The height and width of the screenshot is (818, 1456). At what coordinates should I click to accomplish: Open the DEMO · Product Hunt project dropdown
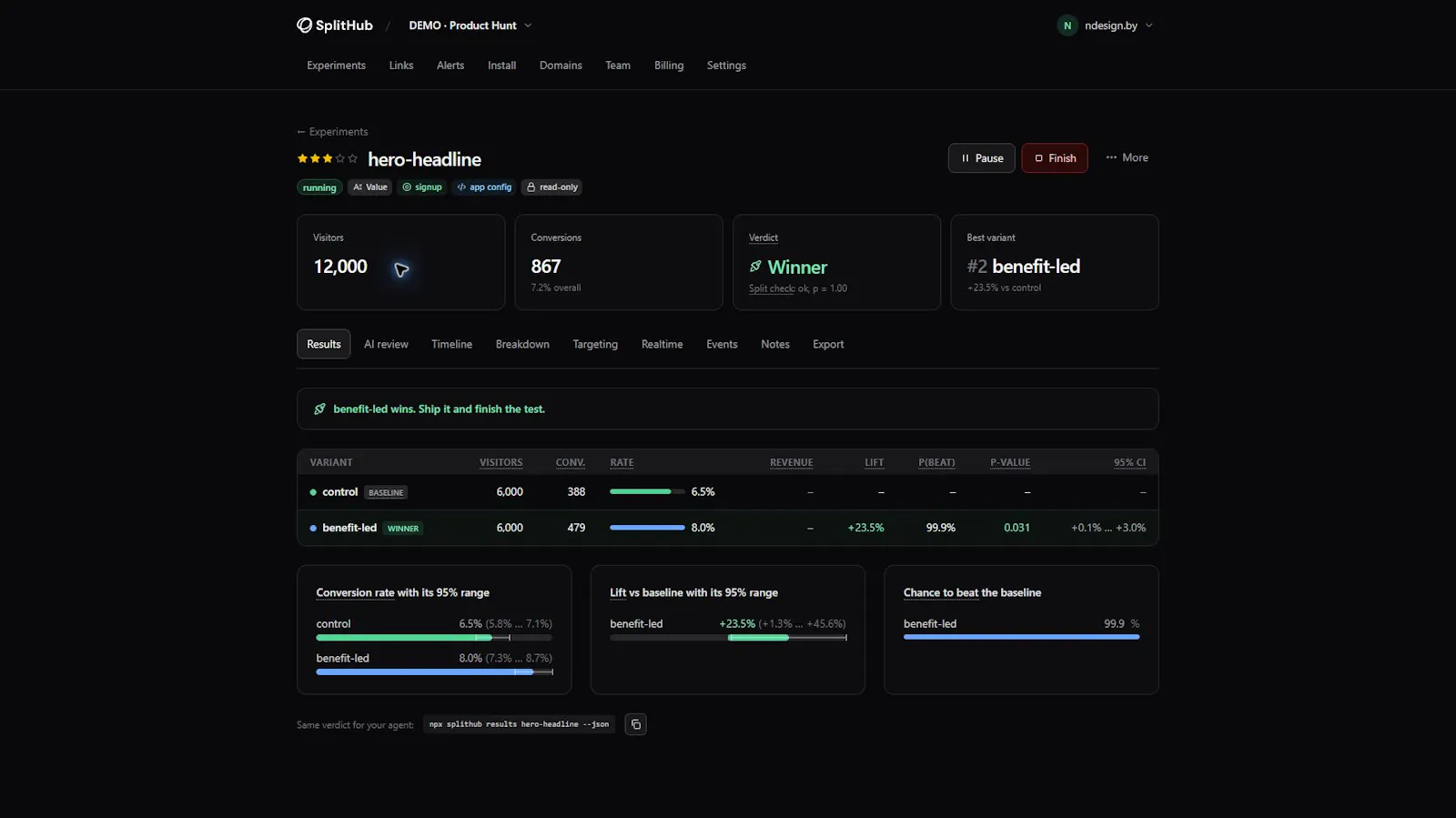(470, 25)
